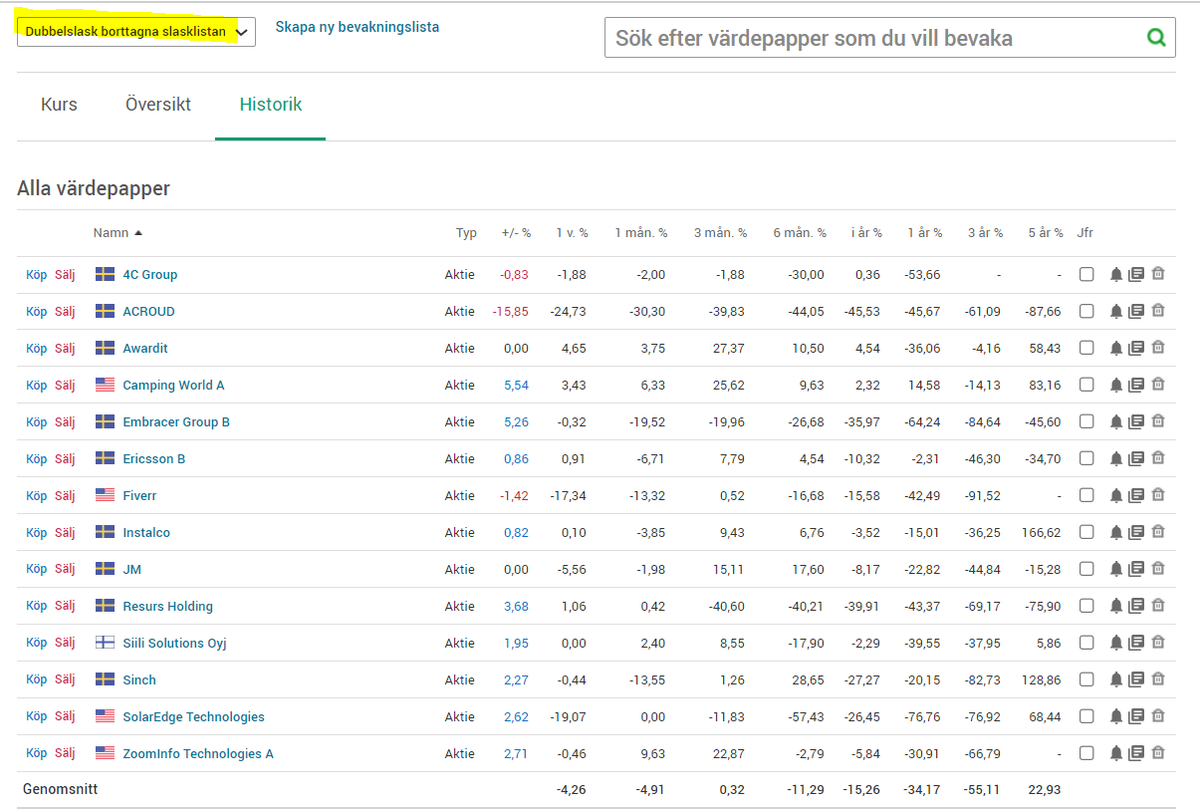
Task: Open the watchlist selection dropdown
Action: [x=136, y=32]
